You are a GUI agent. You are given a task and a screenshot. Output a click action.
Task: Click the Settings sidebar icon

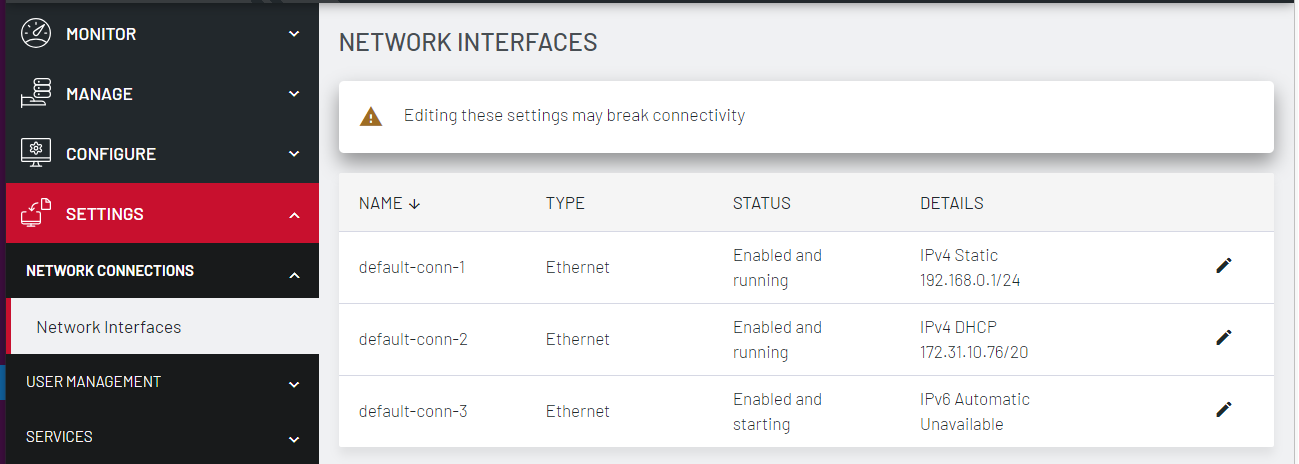click(x=36, y=214)
